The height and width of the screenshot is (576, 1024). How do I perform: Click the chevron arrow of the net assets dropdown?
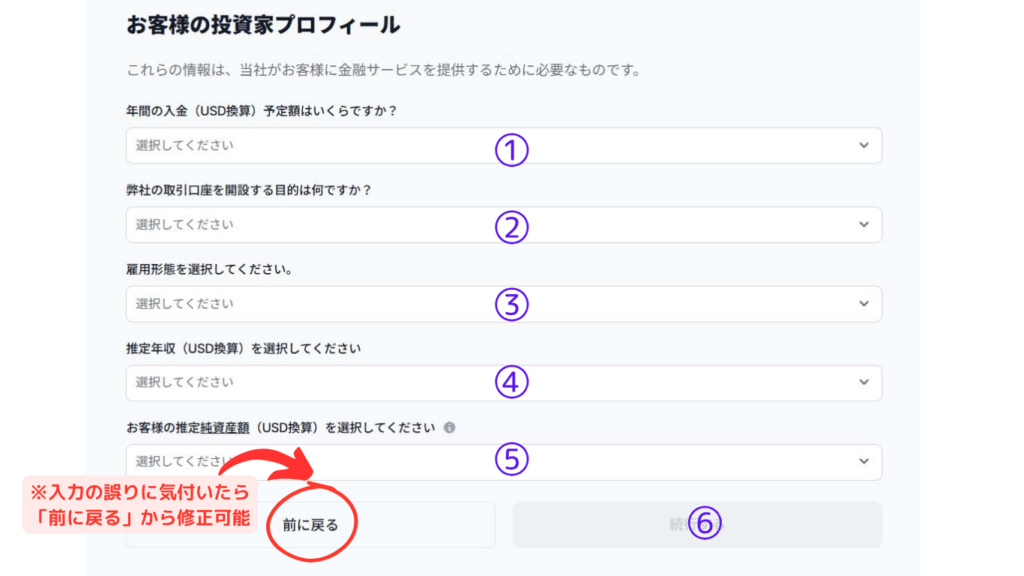pyautogui.click(x=864, y=461)
